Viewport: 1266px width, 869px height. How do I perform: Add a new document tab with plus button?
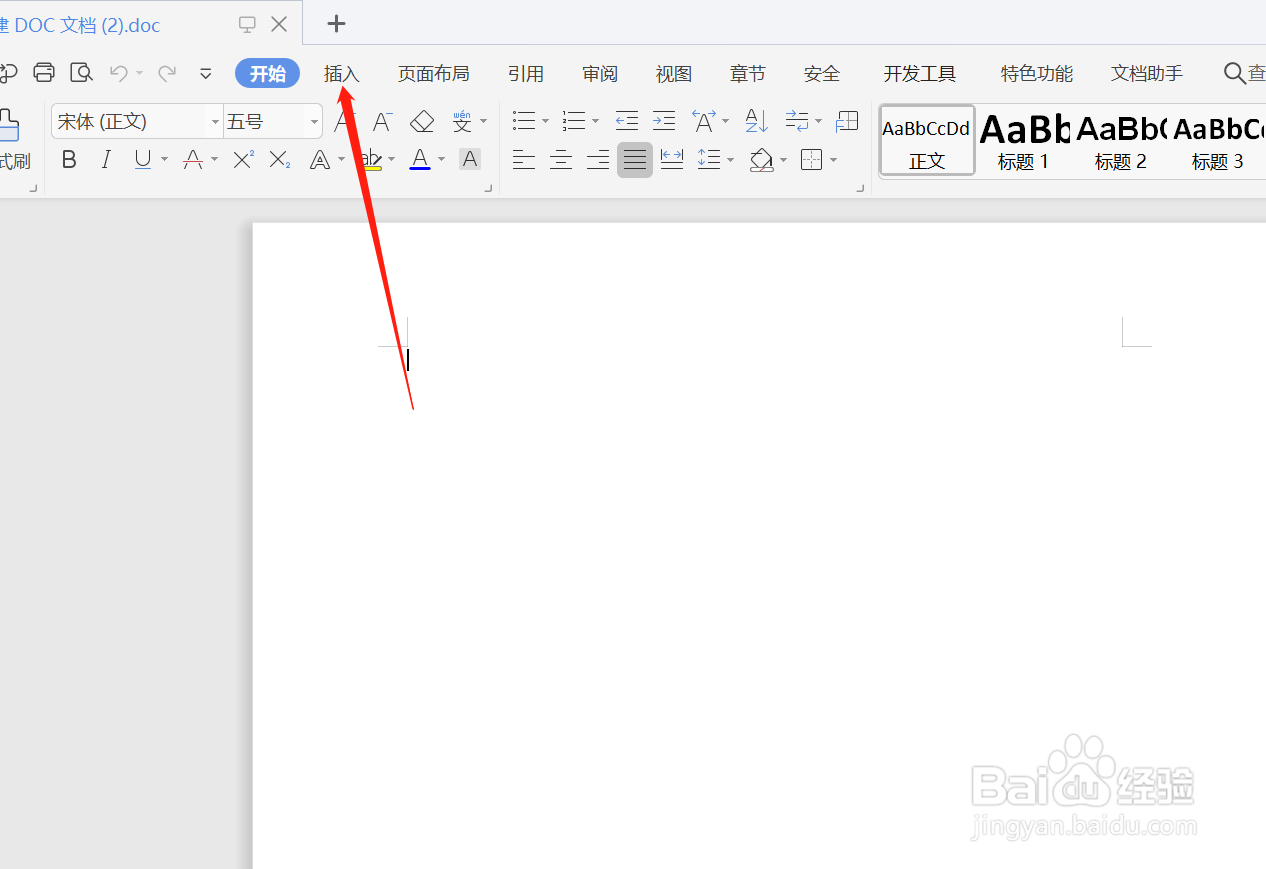pyautogui.click(x=337, y=23)
